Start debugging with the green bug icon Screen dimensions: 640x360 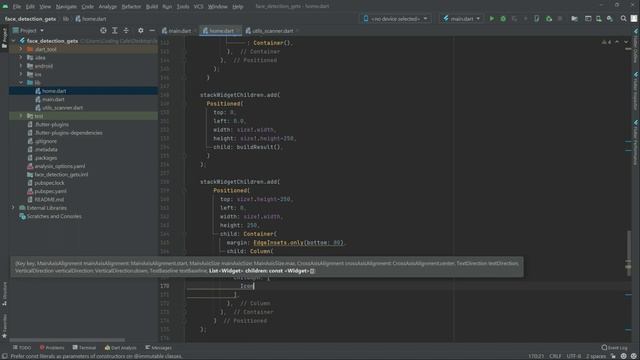(503, 19)
